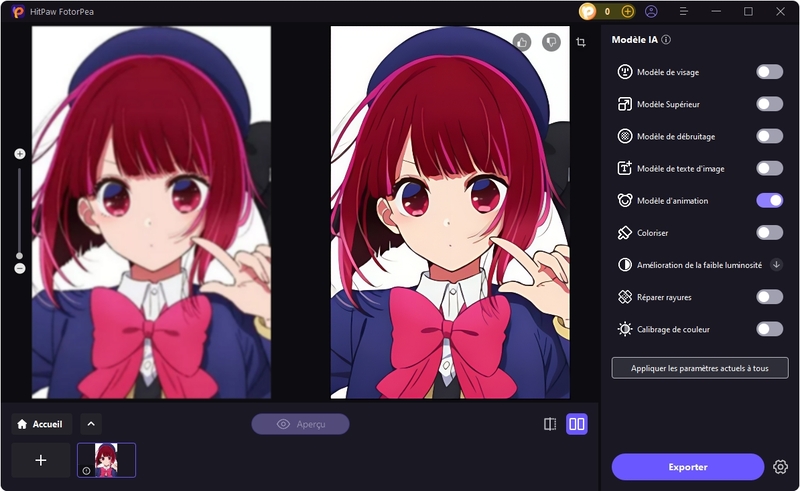
Task: Click the low-light half-circle icon
Action: click(624, 265)
